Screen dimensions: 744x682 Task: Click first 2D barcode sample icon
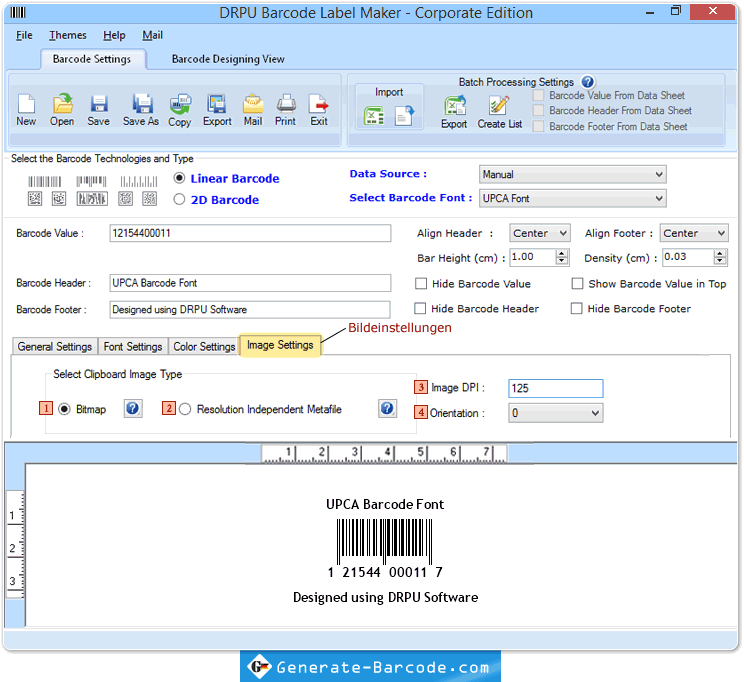click(x=35, y=198)
